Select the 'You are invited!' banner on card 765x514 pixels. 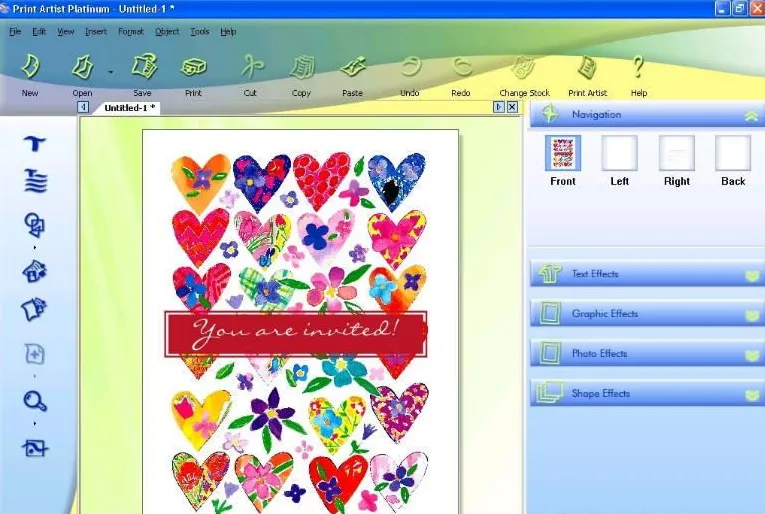point(296,334)
